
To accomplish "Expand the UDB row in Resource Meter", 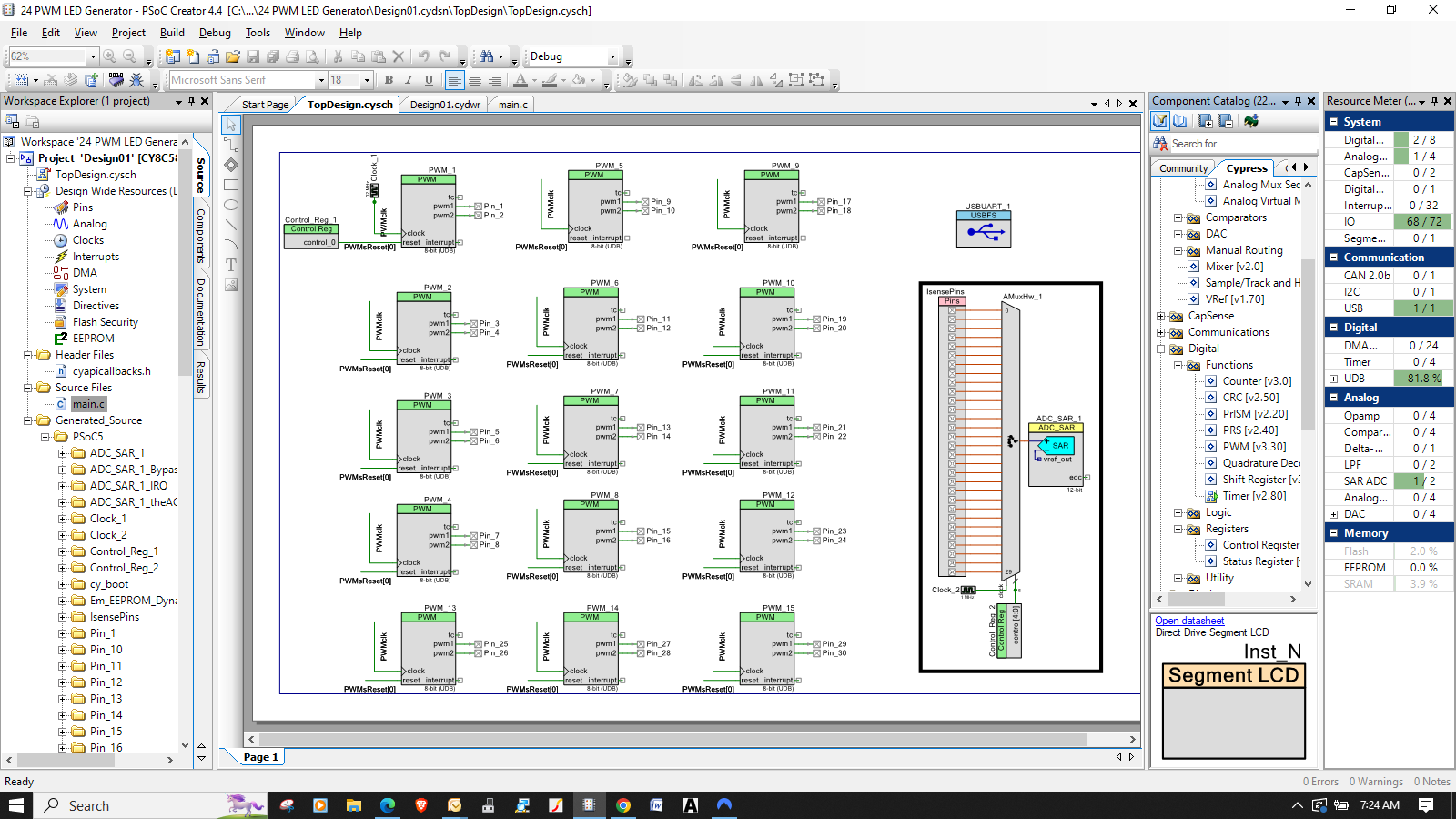I will point(1333,379).
